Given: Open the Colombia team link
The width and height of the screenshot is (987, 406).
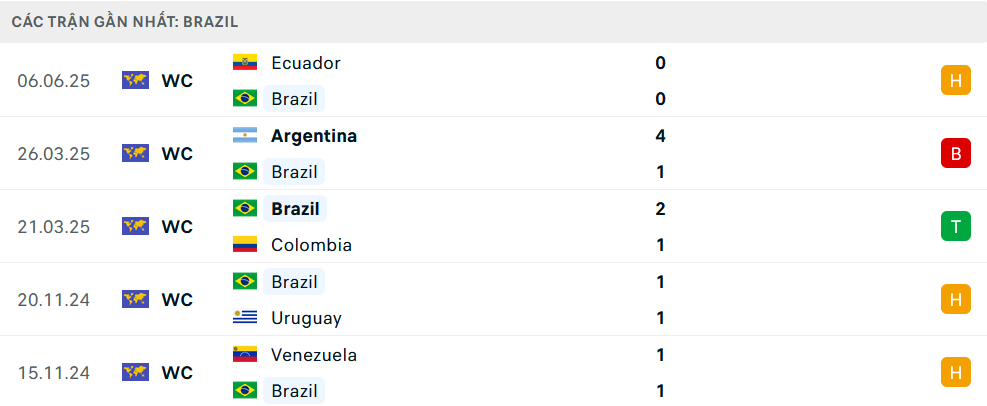Looking at the screenshot, I should (x=311, y=245).
